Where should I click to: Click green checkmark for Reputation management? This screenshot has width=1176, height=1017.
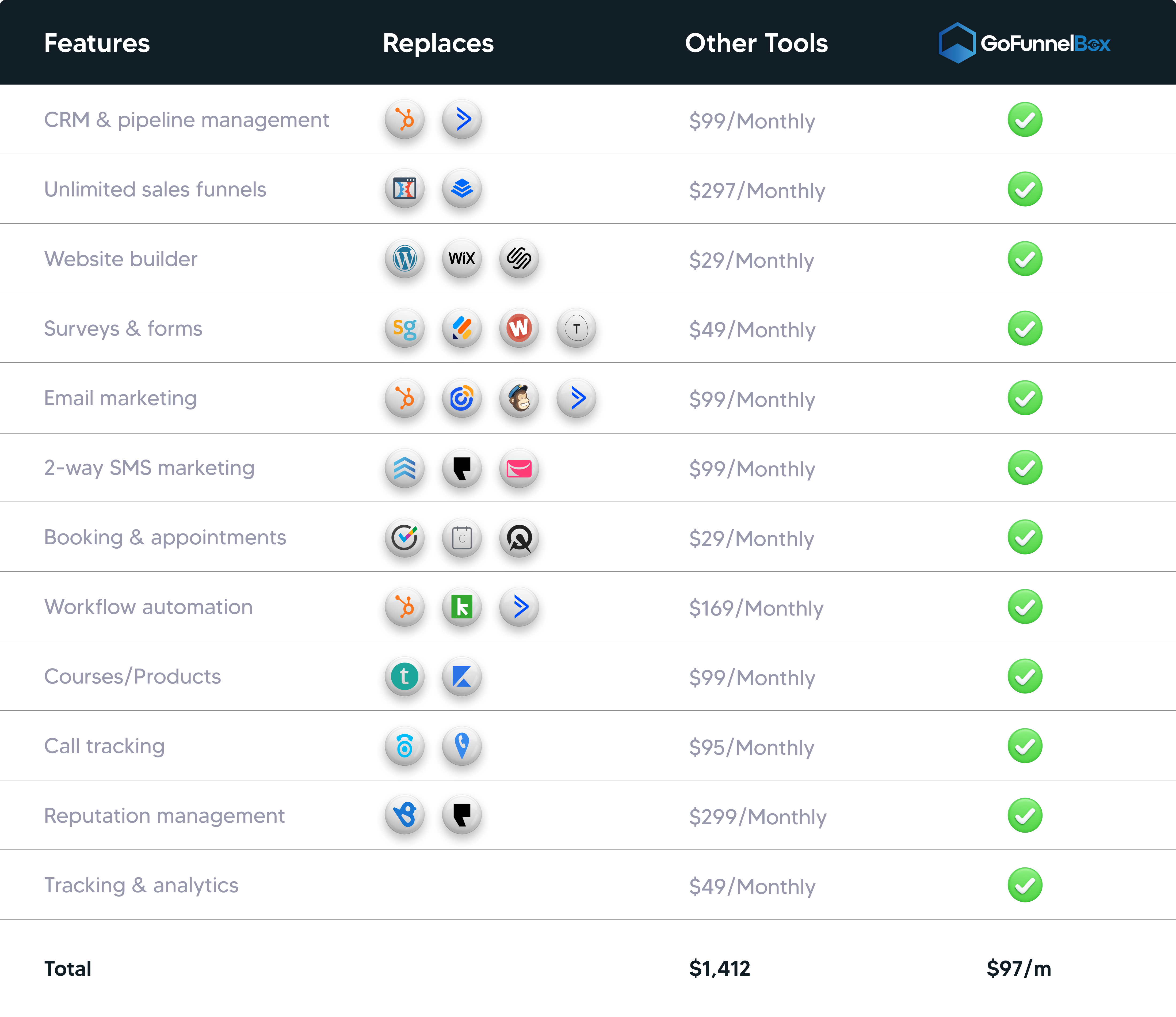(1025, 815)
